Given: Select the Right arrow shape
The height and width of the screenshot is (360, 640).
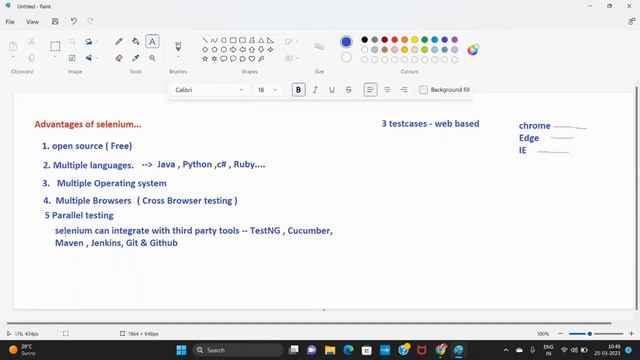Looking at the screenshot, I should point(233,49).
